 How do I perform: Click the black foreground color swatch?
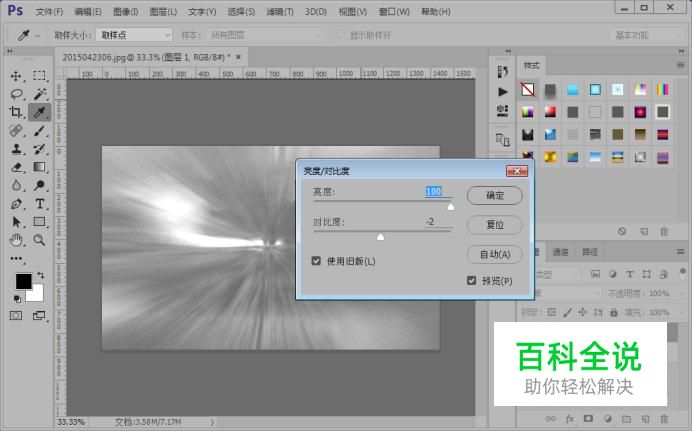pos(23,281)
